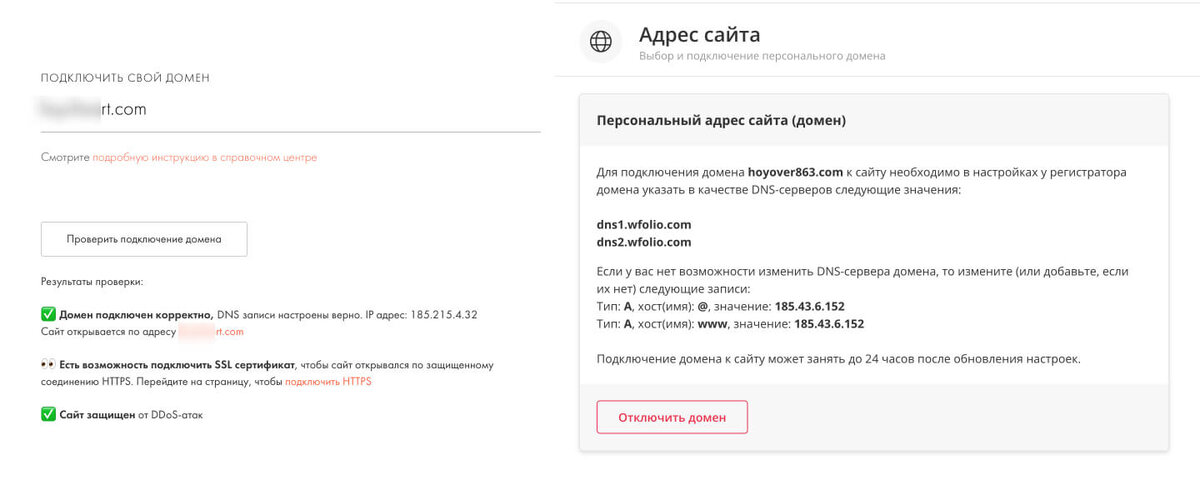Click the Проверить подключение домена button
The width and height of the screenshot is (1200, 485).
coord(144,240)
